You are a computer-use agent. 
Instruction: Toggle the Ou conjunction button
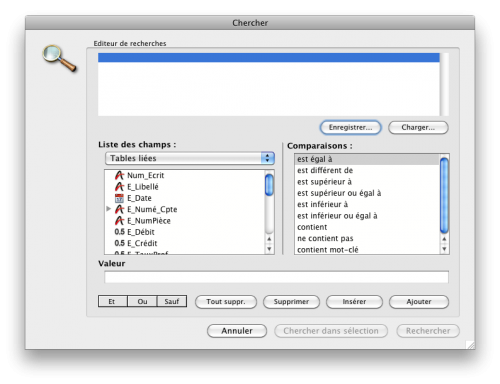tap(142, 301)
